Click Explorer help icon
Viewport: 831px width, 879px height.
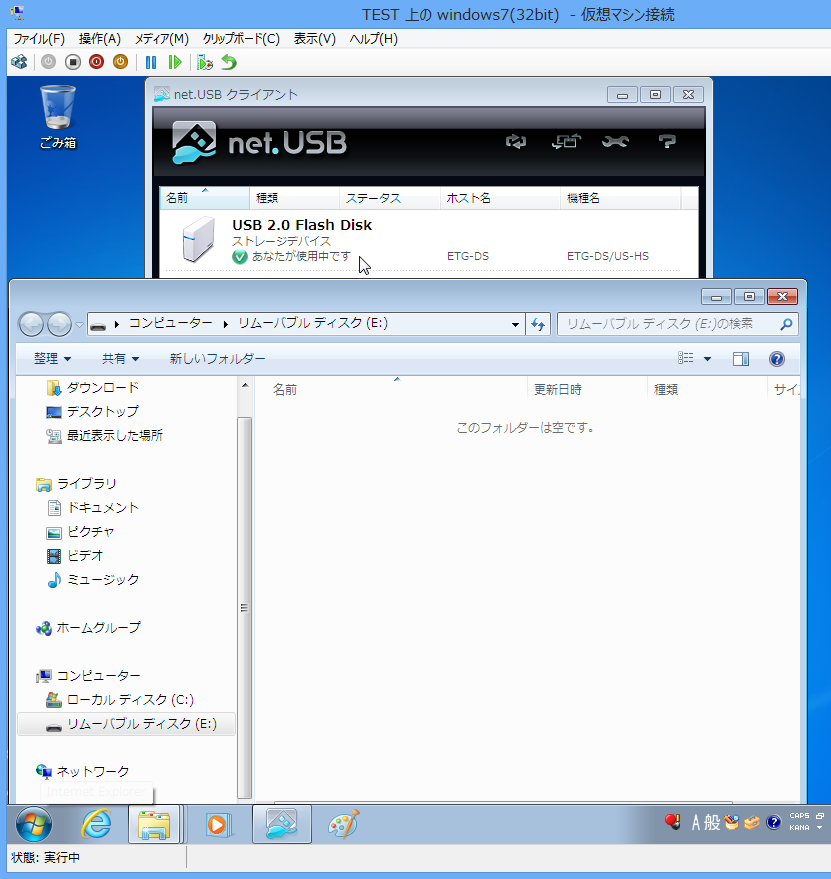(777, 359)
